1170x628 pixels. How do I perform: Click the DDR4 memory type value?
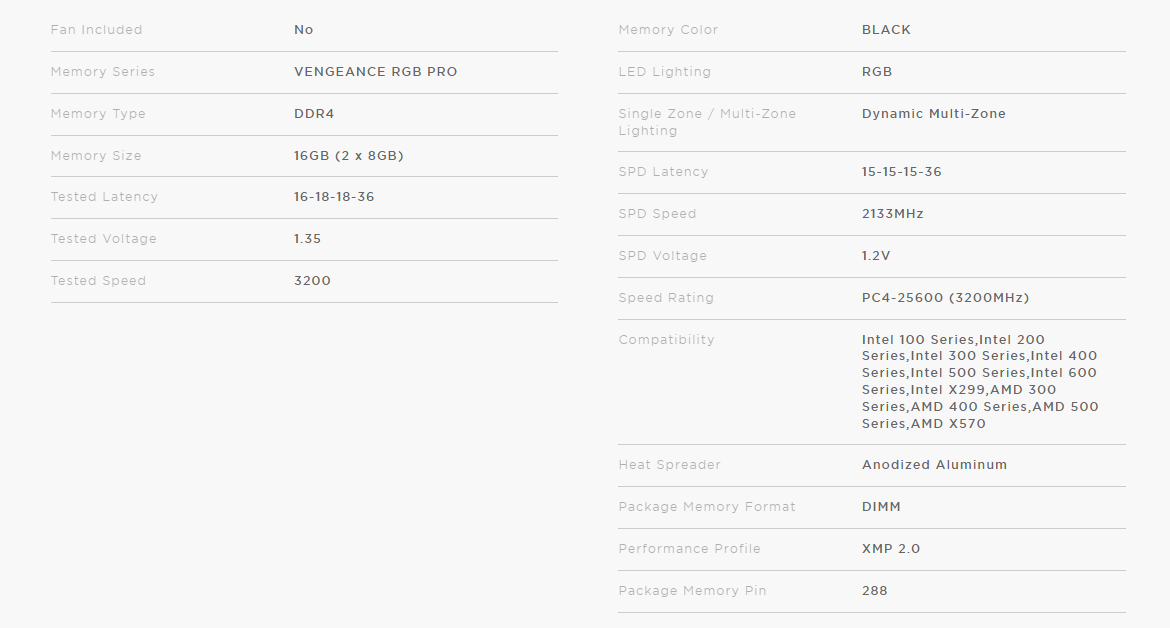(x=314, y=114)
